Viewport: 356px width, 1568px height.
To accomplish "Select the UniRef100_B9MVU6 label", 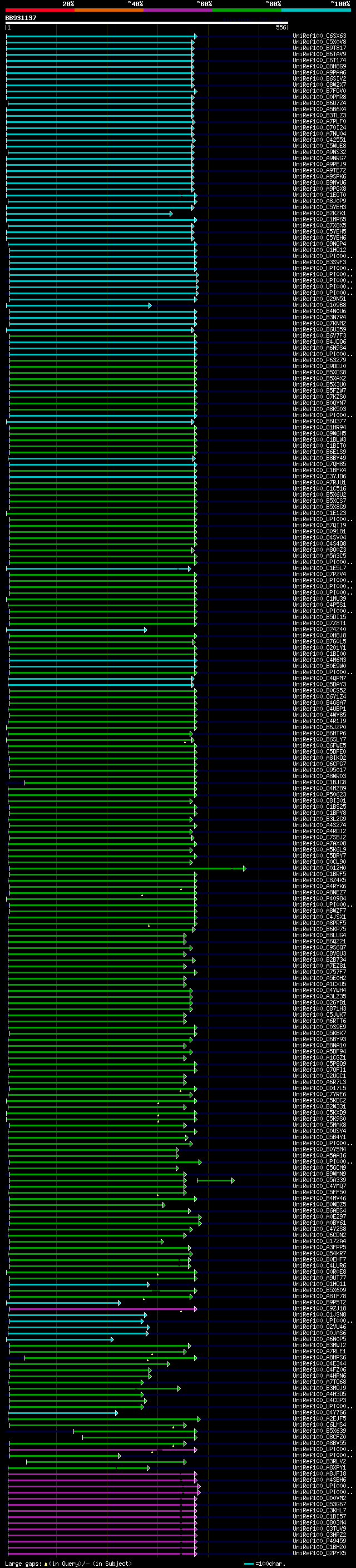I will point(319,182).
